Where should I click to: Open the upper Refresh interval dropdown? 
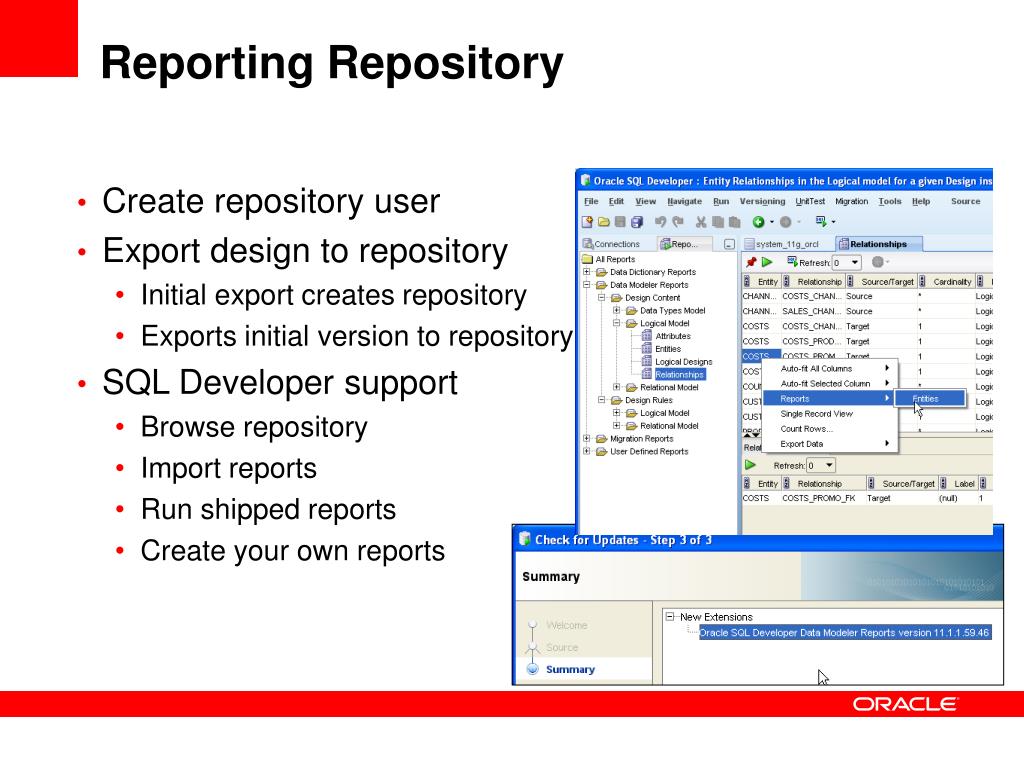(854, 263)
